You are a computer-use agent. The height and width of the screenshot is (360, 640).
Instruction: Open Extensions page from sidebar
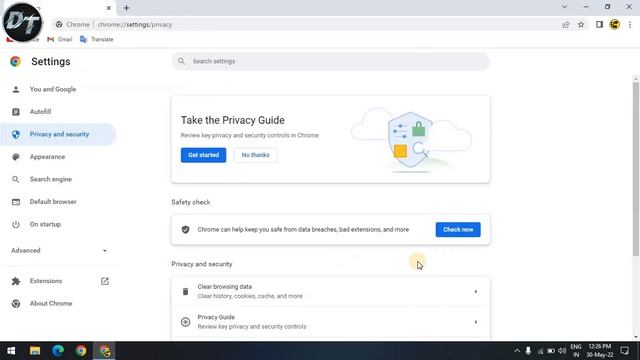click(46, 281)
